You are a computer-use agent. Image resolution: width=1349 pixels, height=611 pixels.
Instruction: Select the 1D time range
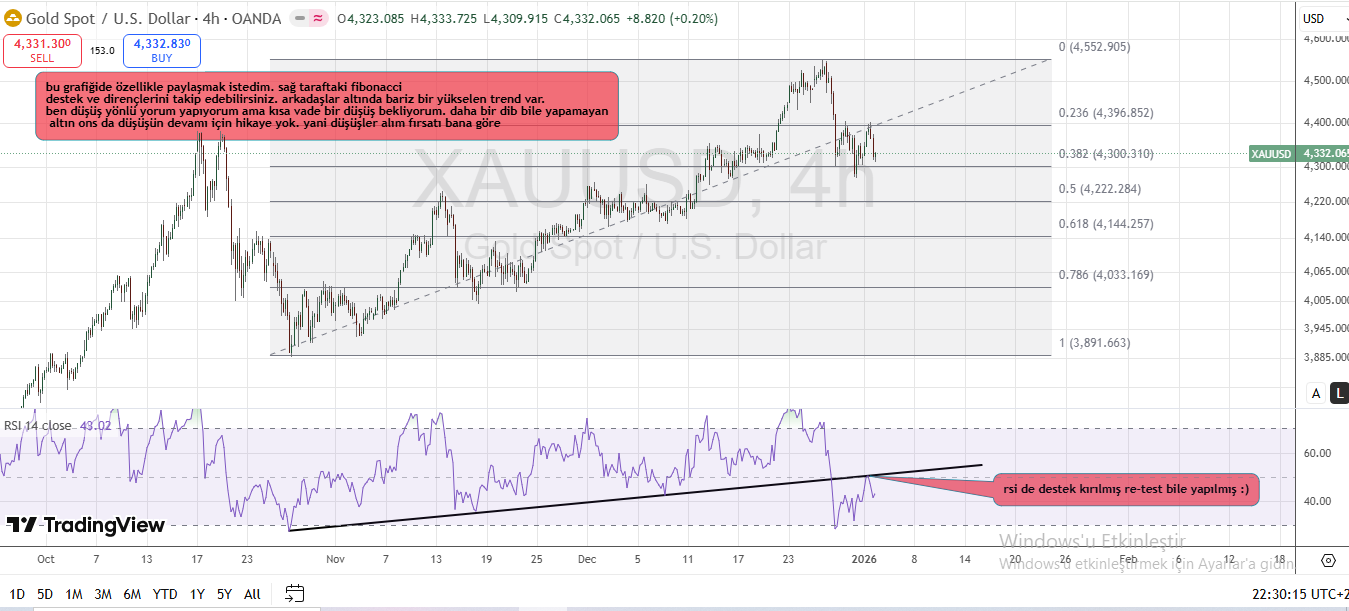pos(17,594)
